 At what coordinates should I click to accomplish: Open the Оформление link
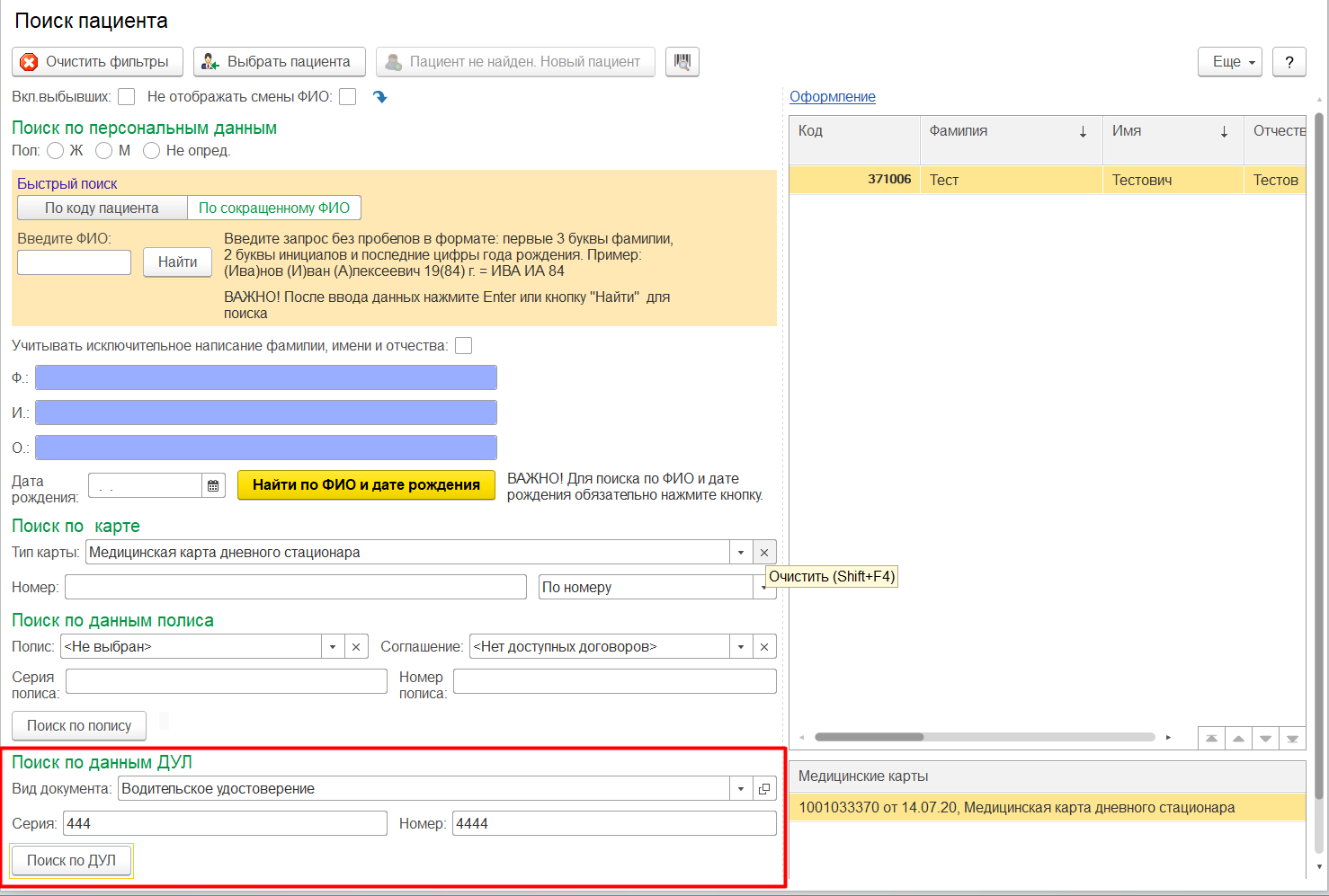tap(832, 97)
